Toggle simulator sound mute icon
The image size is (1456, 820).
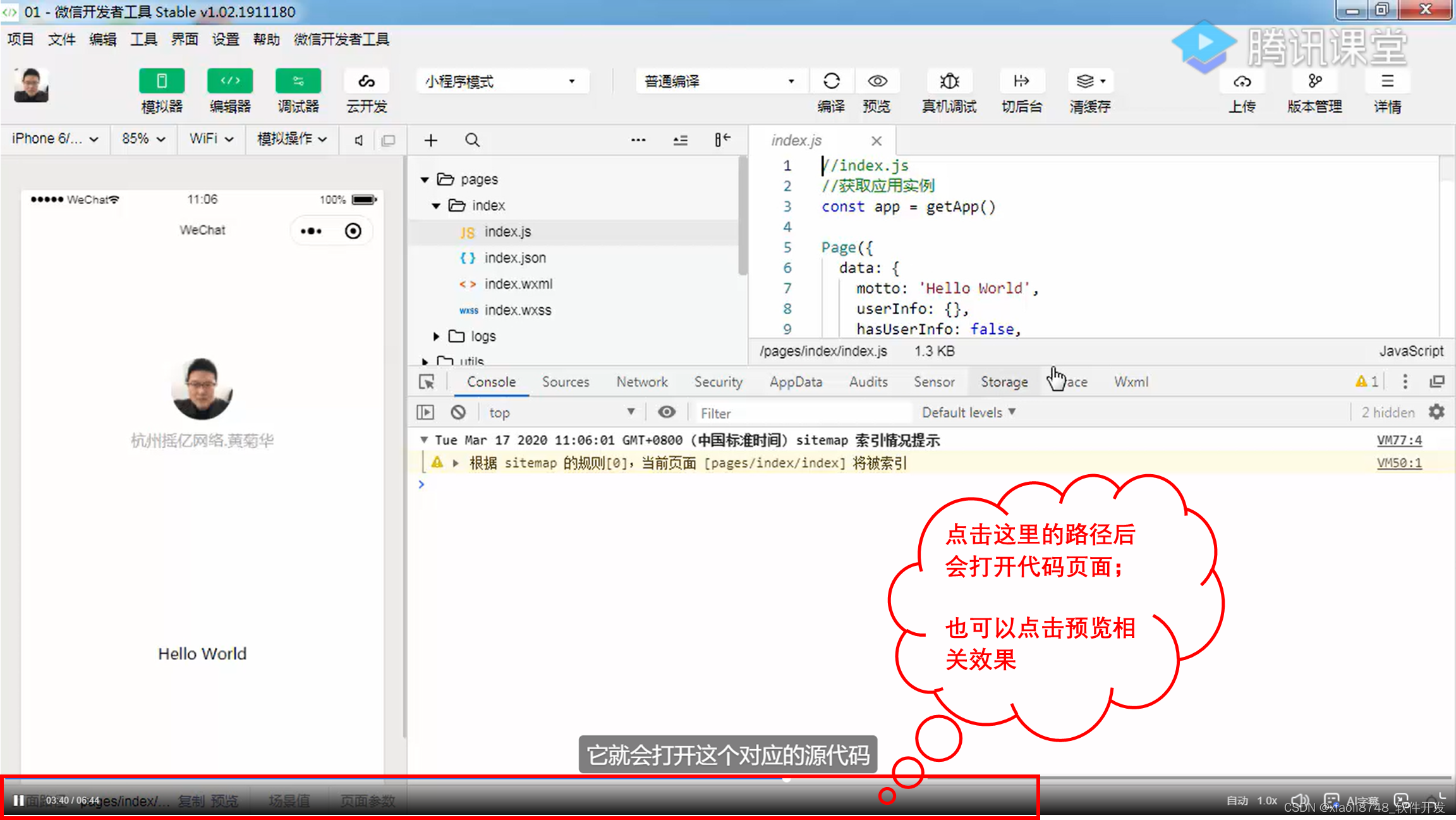(359, 140)
